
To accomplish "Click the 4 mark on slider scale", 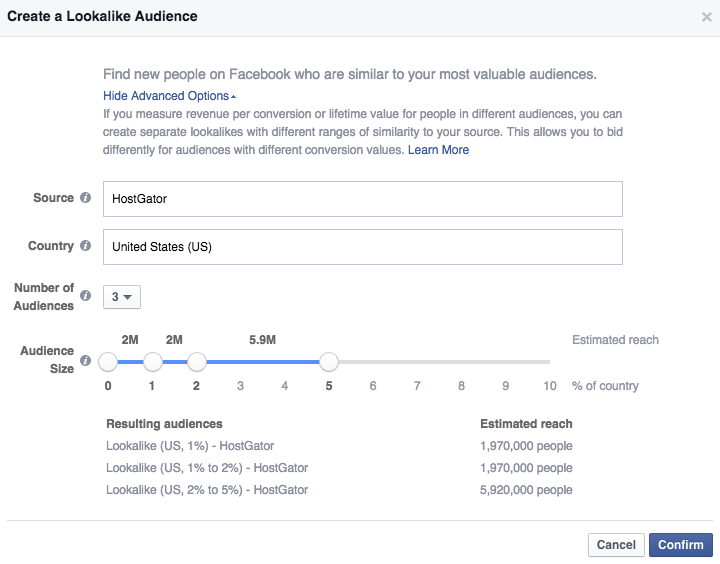I will click(285, 386).
